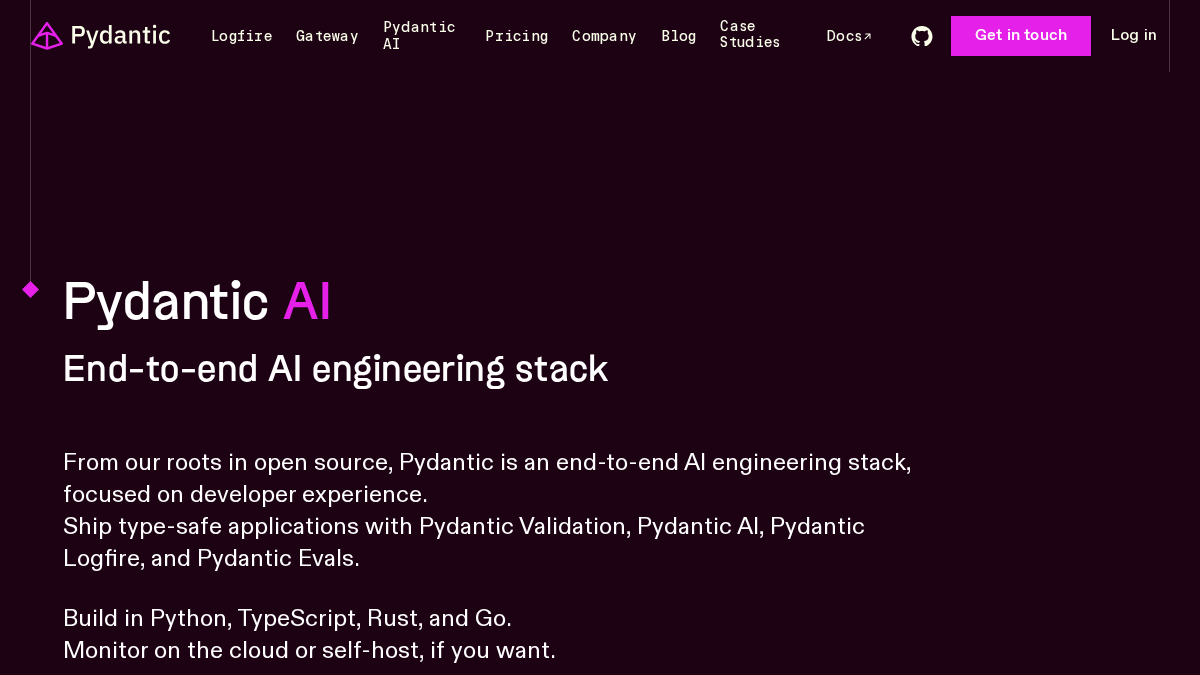Expand the Company menu

point(604,36)
